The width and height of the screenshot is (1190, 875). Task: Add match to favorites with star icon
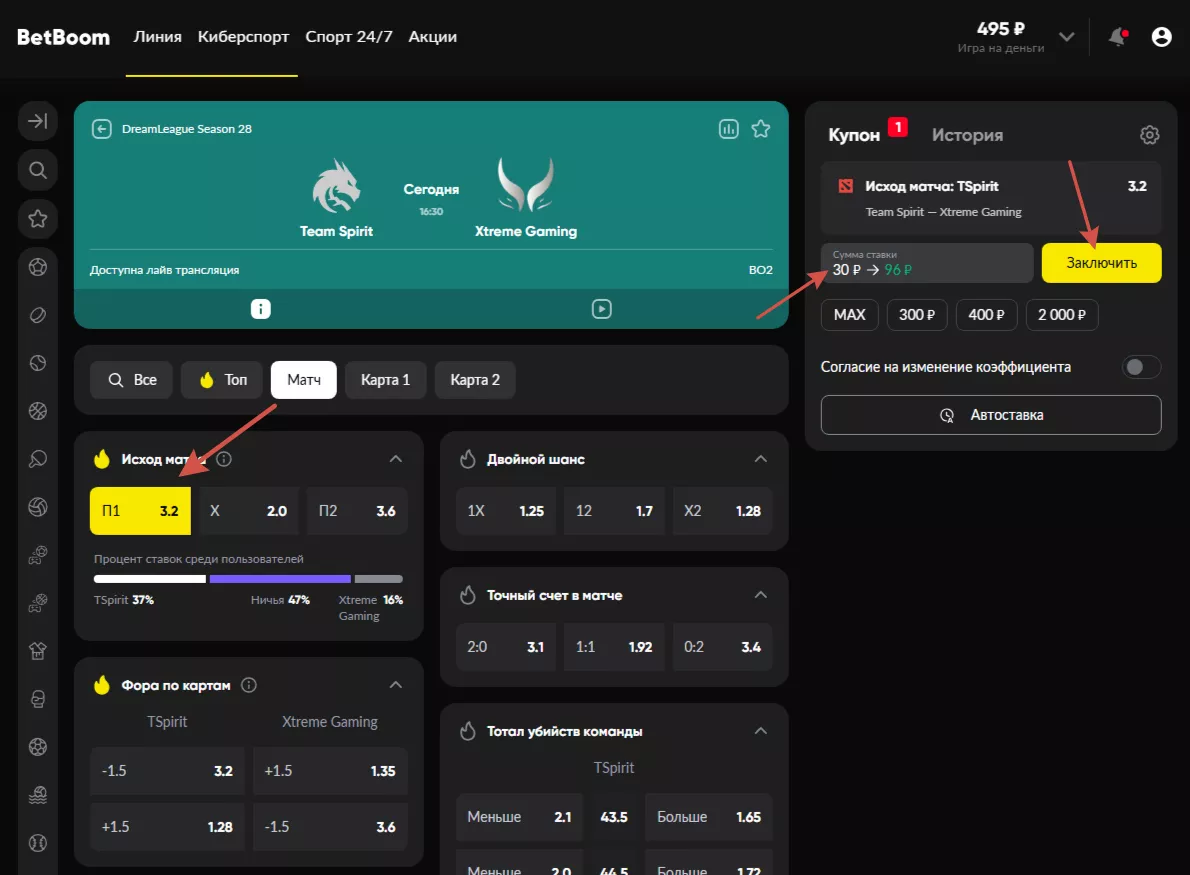[761, 129]
